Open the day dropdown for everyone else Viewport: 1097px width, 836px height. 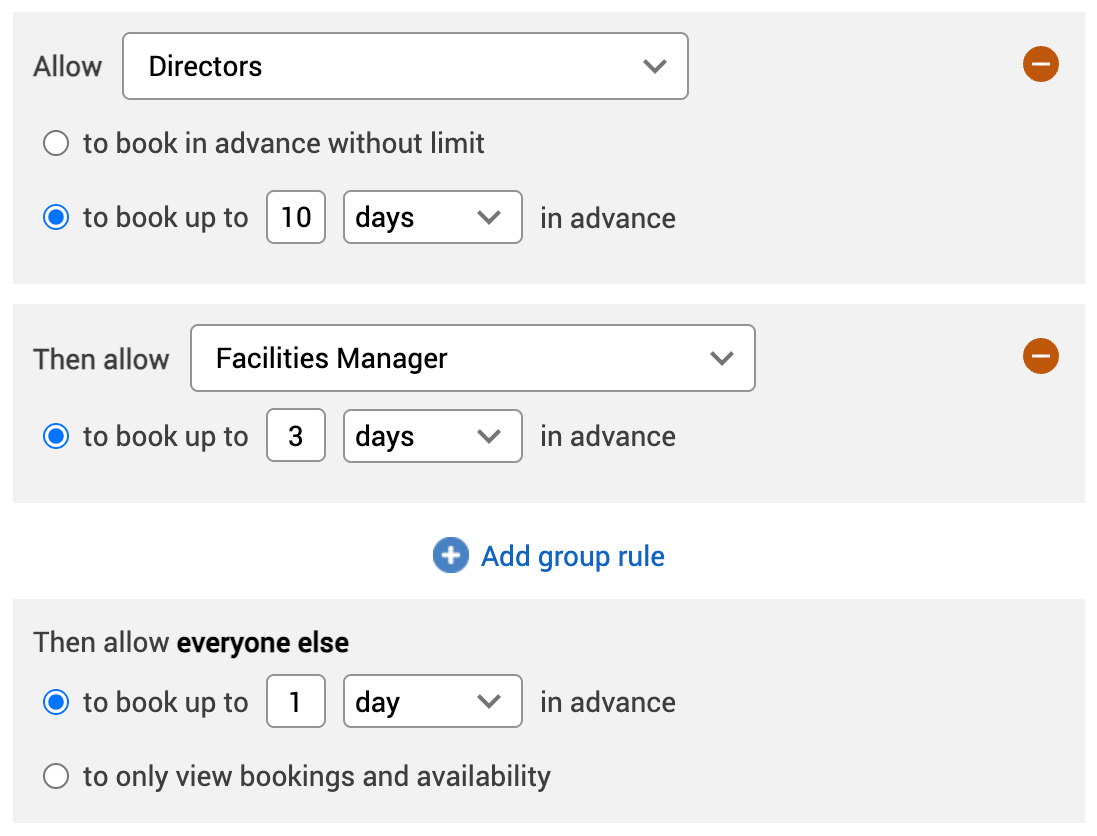pyautogui.click(x=432, y=701)
